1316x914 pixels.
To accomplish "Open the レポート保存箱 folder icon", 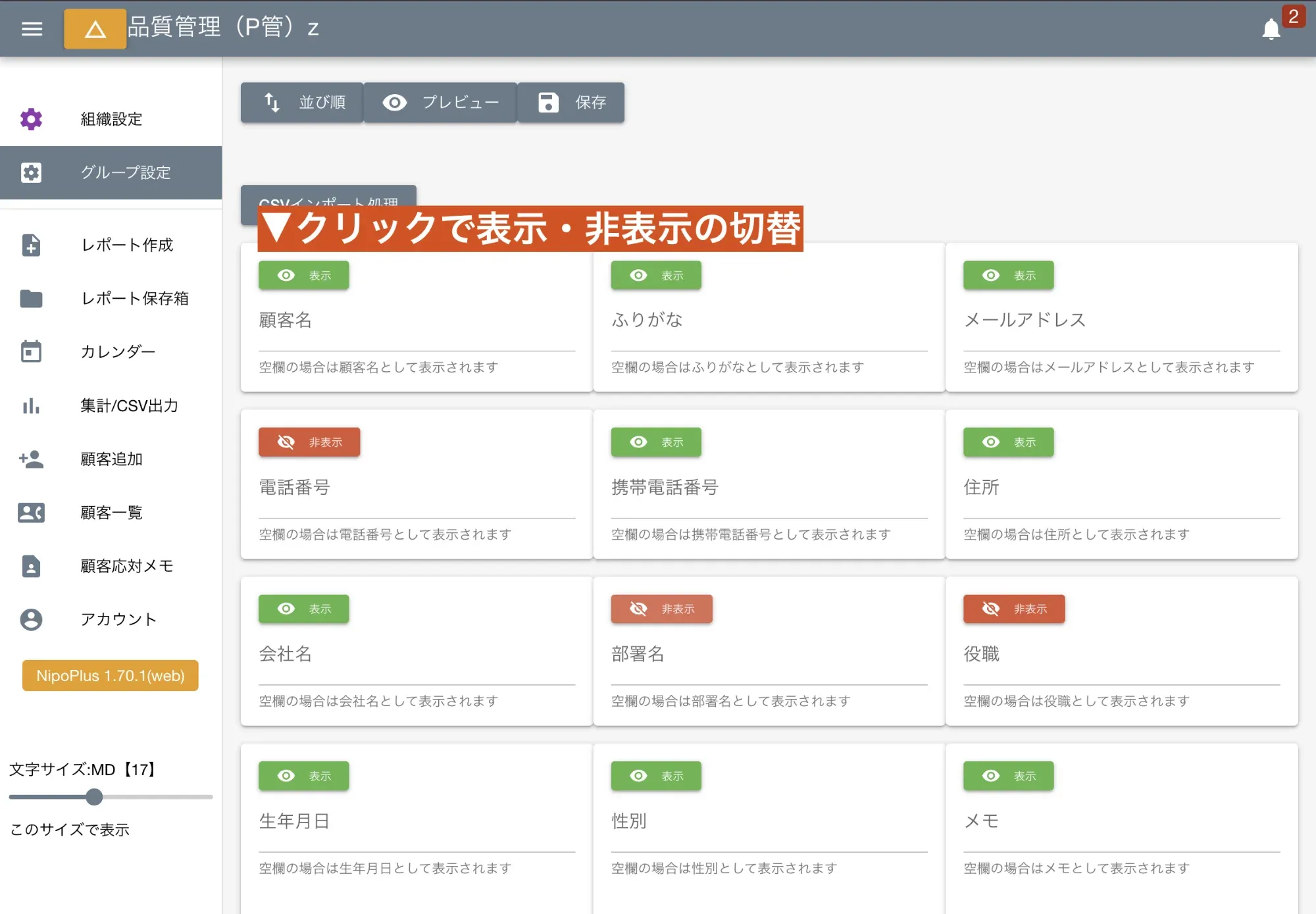I will (31, 299).
